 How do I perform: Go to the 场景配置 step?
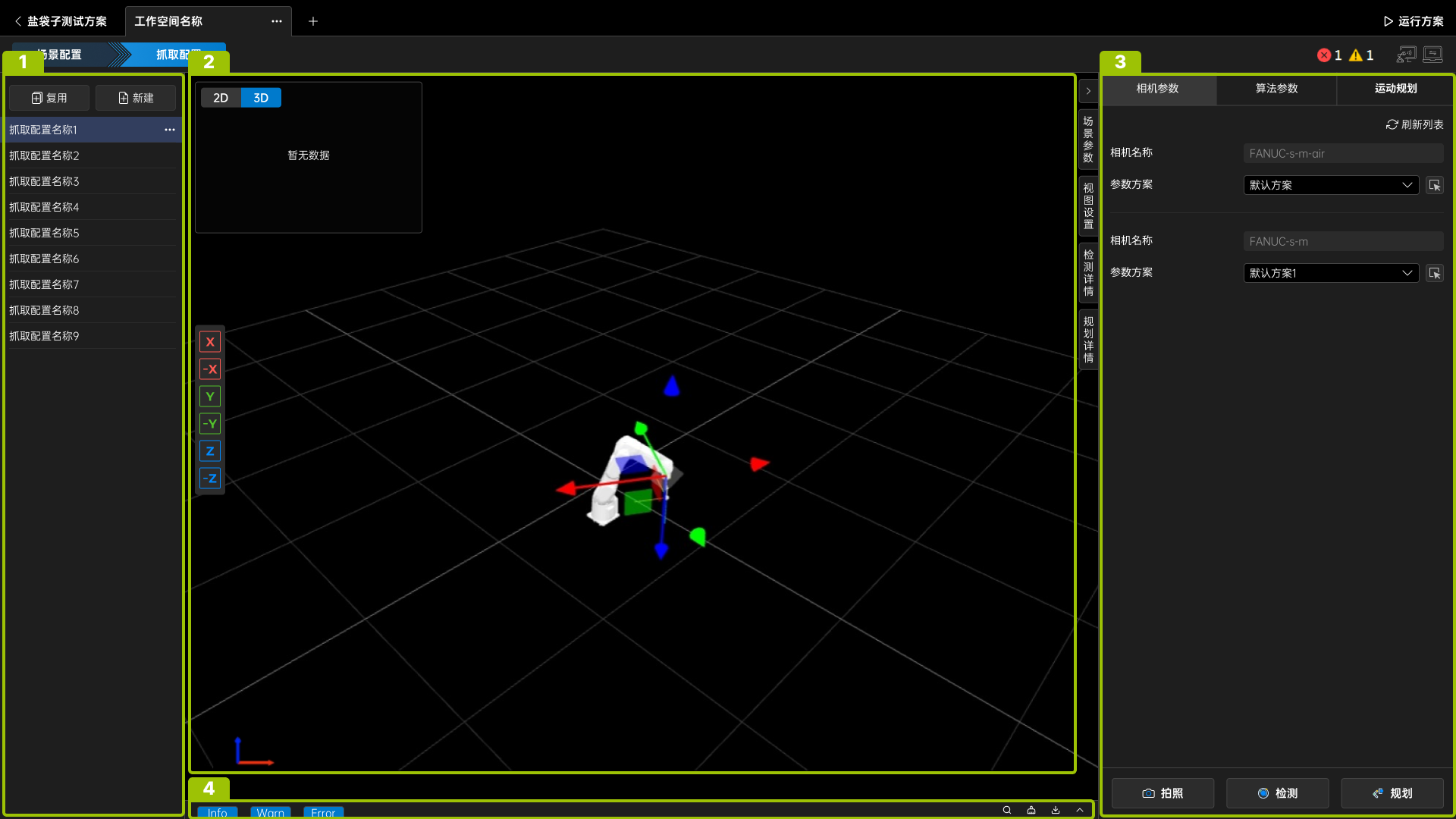point(61,55)
